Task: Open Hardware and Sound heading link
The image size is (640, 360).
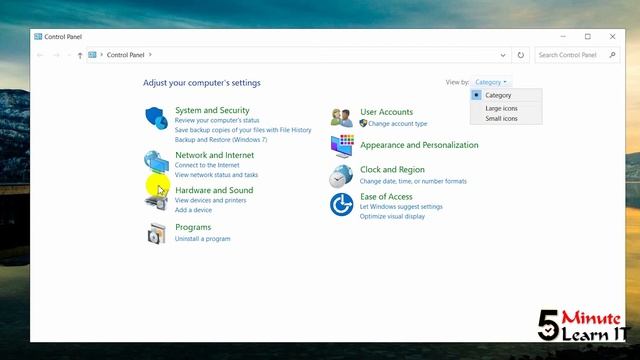Action: pos(214,190)
